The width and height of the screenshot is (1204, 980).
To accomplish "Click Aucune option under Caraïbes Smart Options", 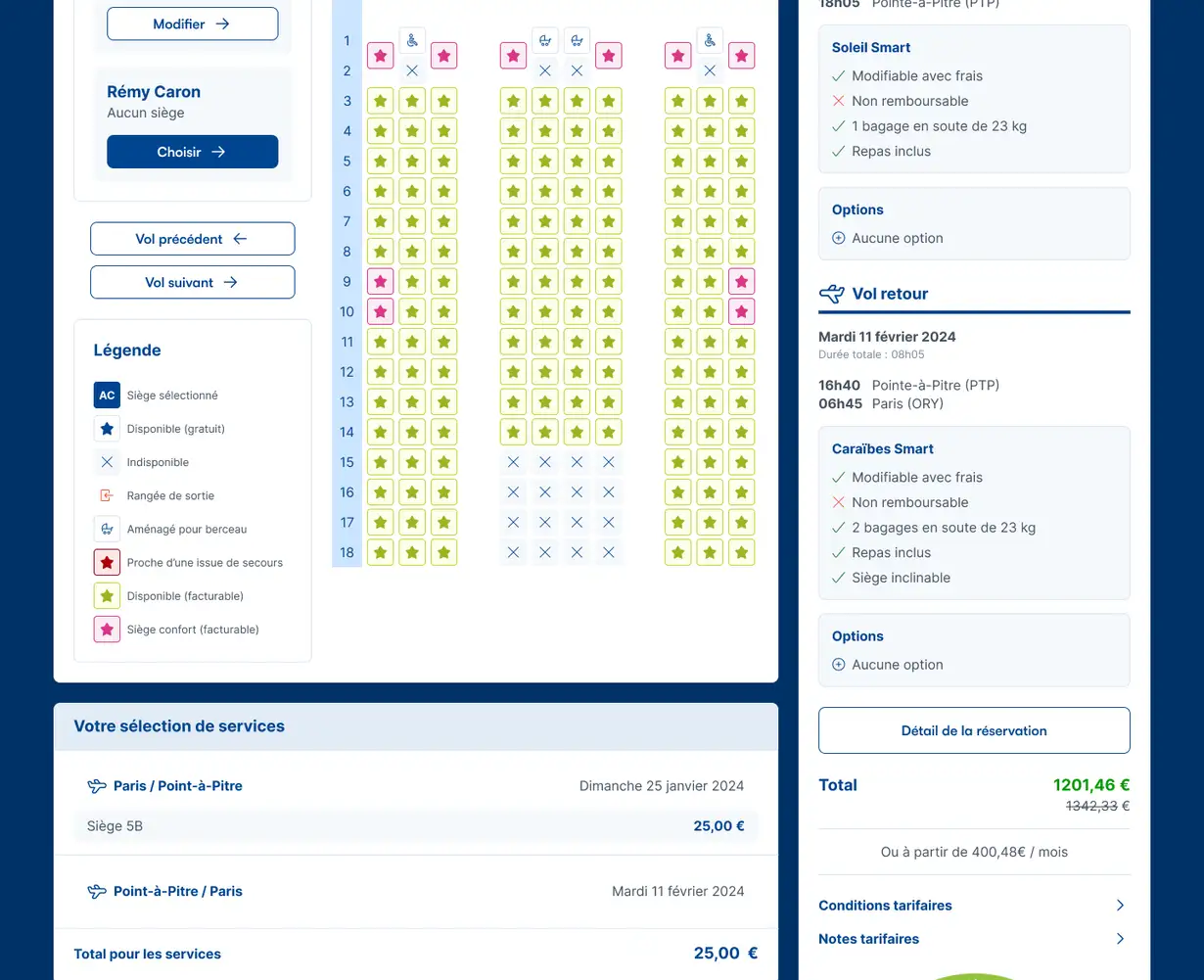I will pos(898,665).
